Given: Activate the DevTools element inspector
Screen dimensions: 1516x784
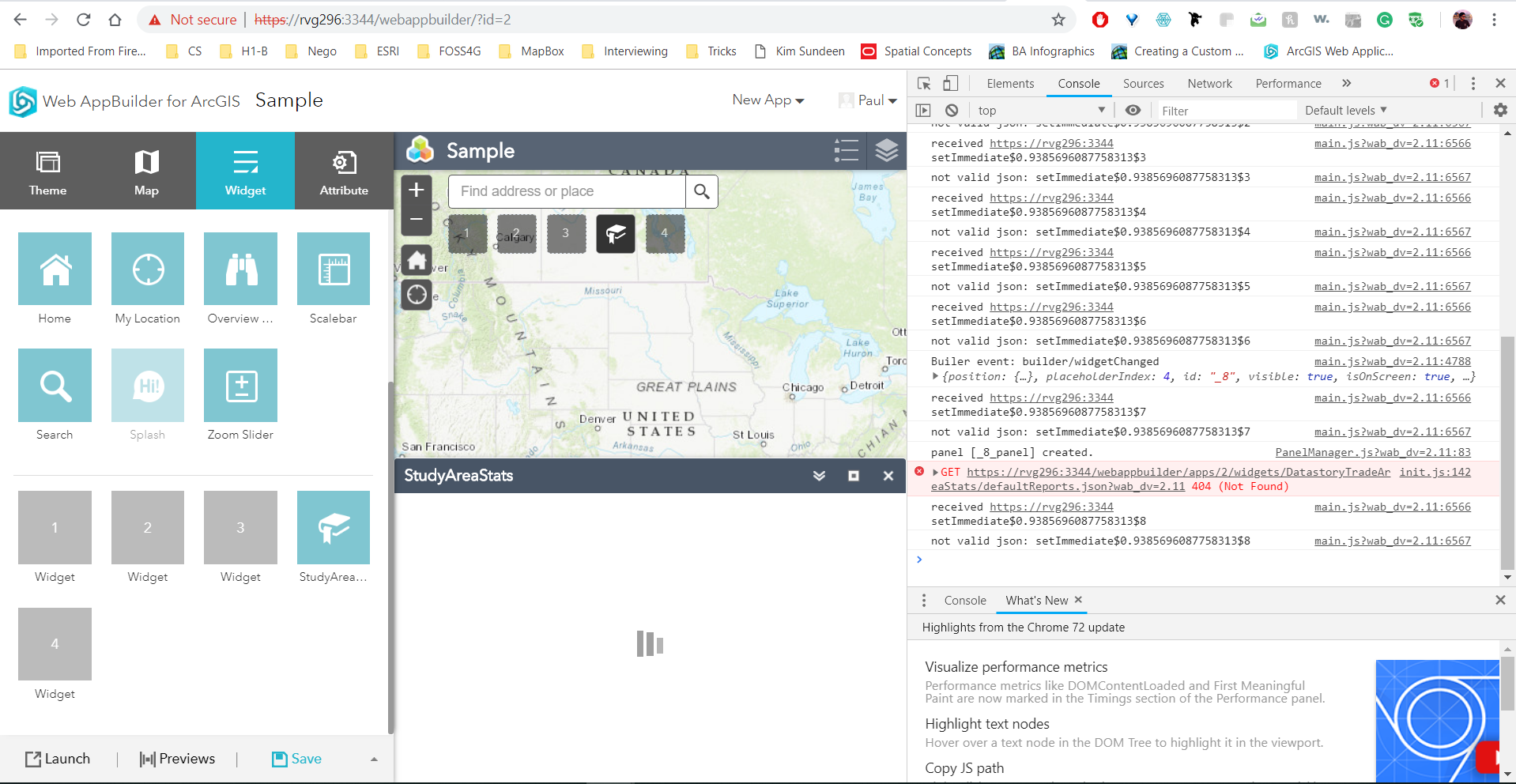Looking at the screenshot, I should point(924,83).
